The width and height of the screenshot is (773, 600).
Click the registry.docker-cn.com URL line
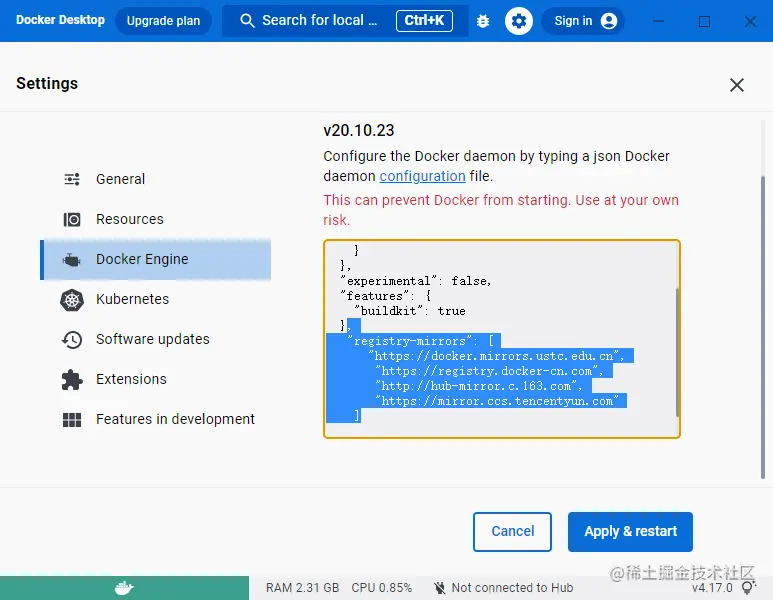pyautogui.click(x=489, y=371)
